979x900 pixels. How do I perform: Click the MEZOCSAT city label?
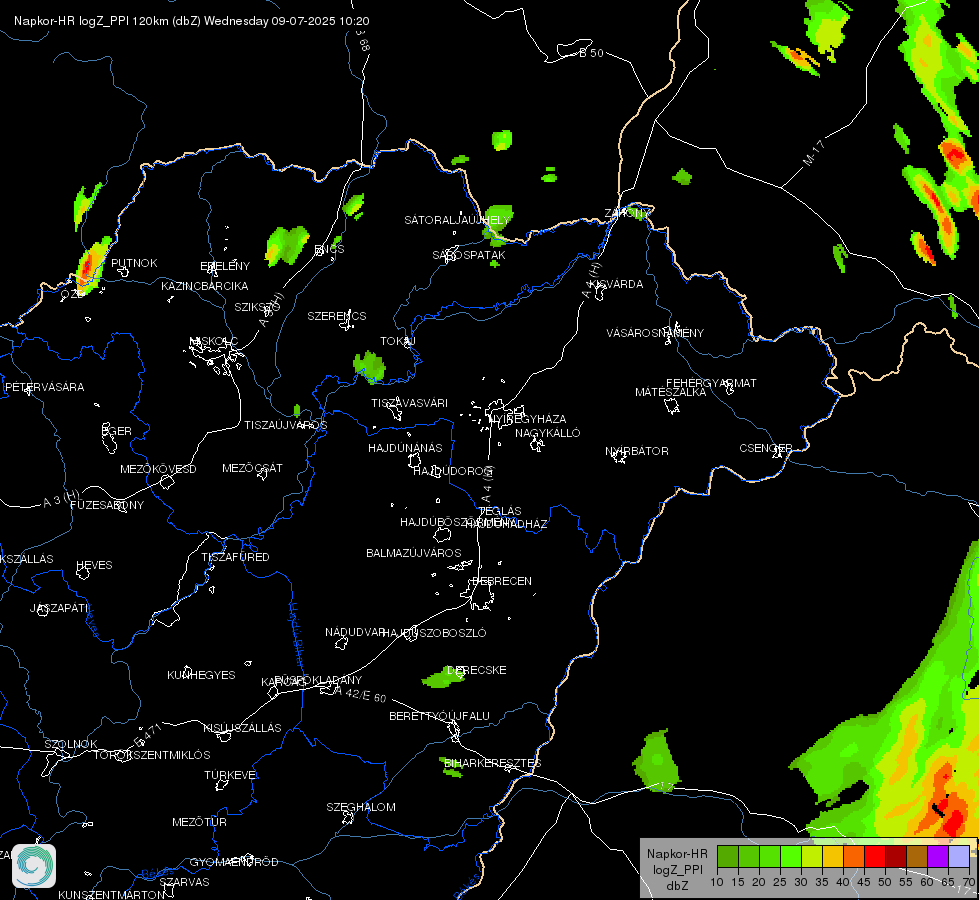click(252, 468)
